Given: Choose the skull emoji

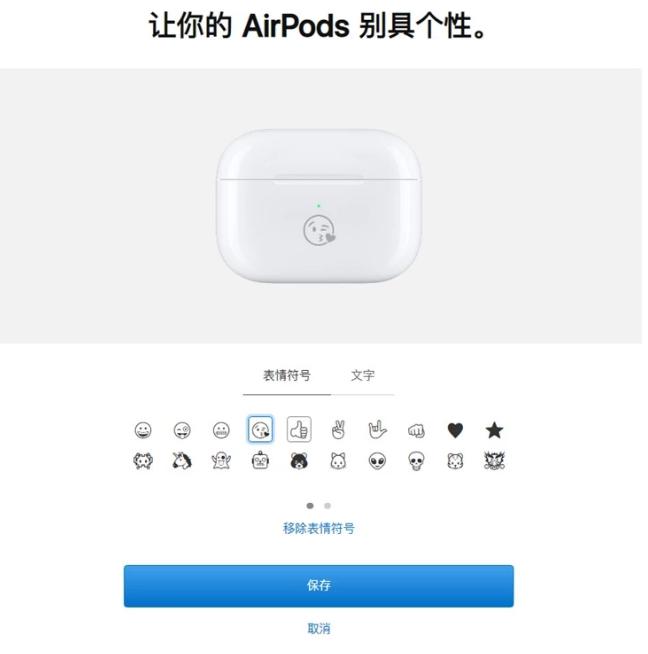Looking at the screenshot, I should (416, 461).
